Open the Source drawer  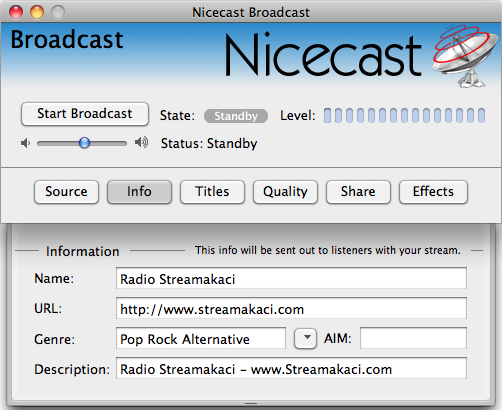tap(66, 192)
